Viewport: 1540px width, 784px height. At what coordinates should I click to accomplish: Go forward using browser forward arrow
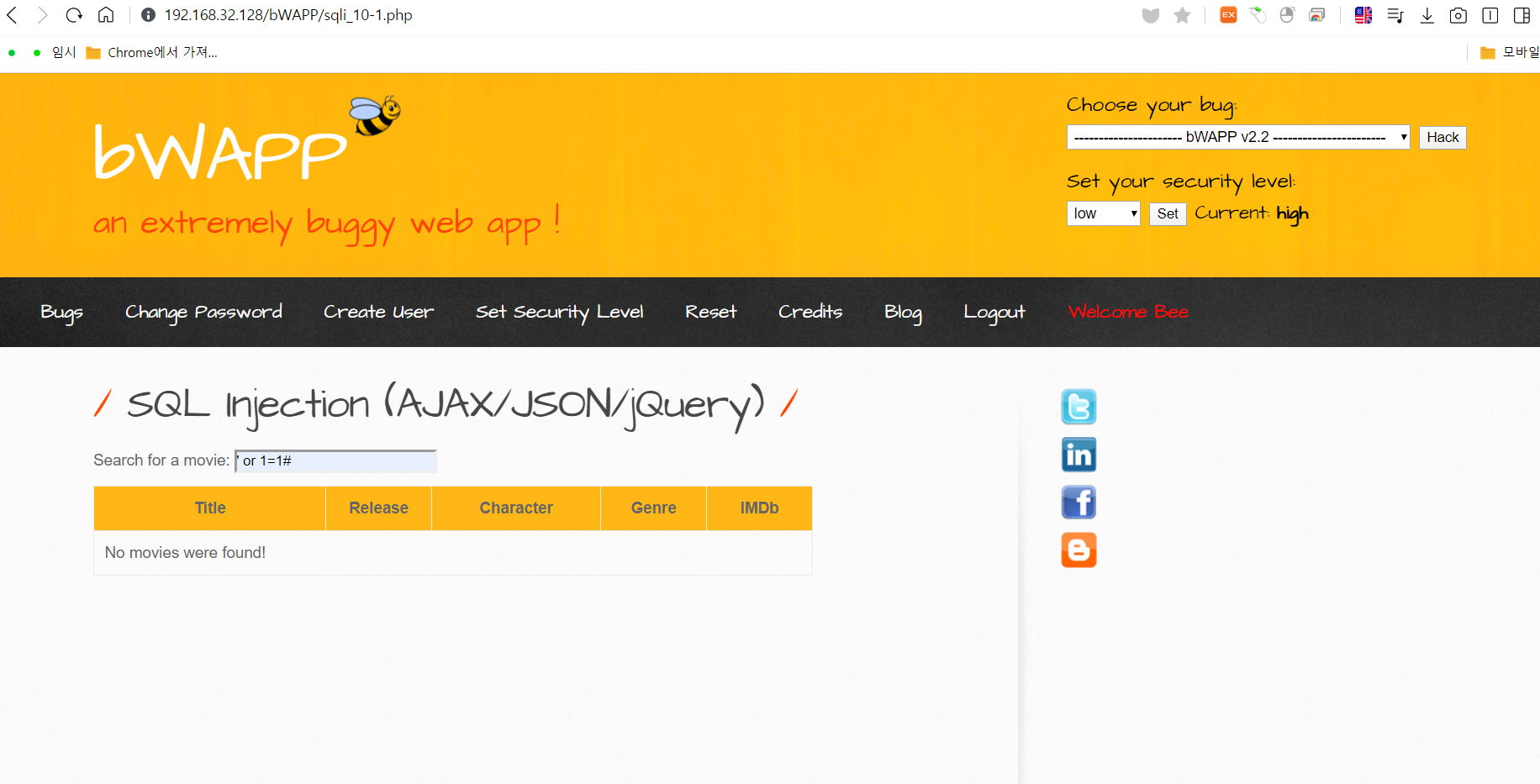42,15
